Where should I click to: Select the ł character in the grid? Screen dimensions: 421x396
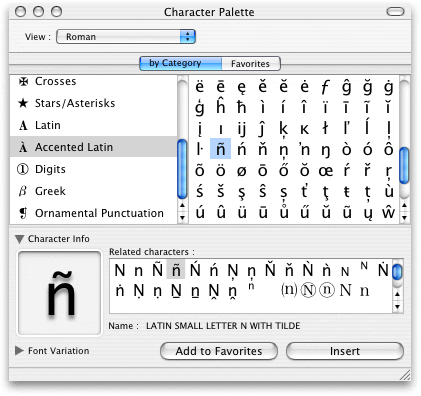pos(326,128)
